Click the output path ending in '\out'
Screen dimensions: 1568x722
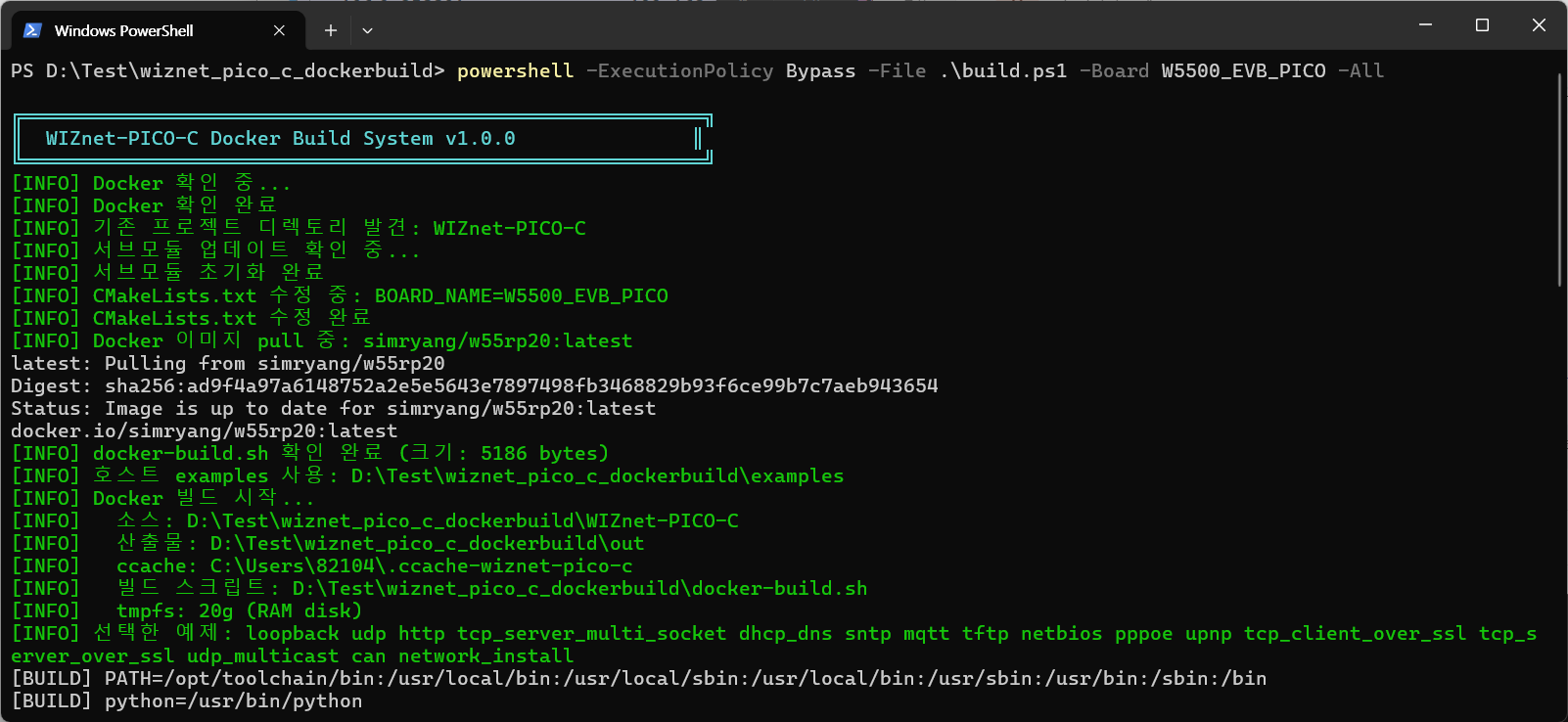coord(427,544)
